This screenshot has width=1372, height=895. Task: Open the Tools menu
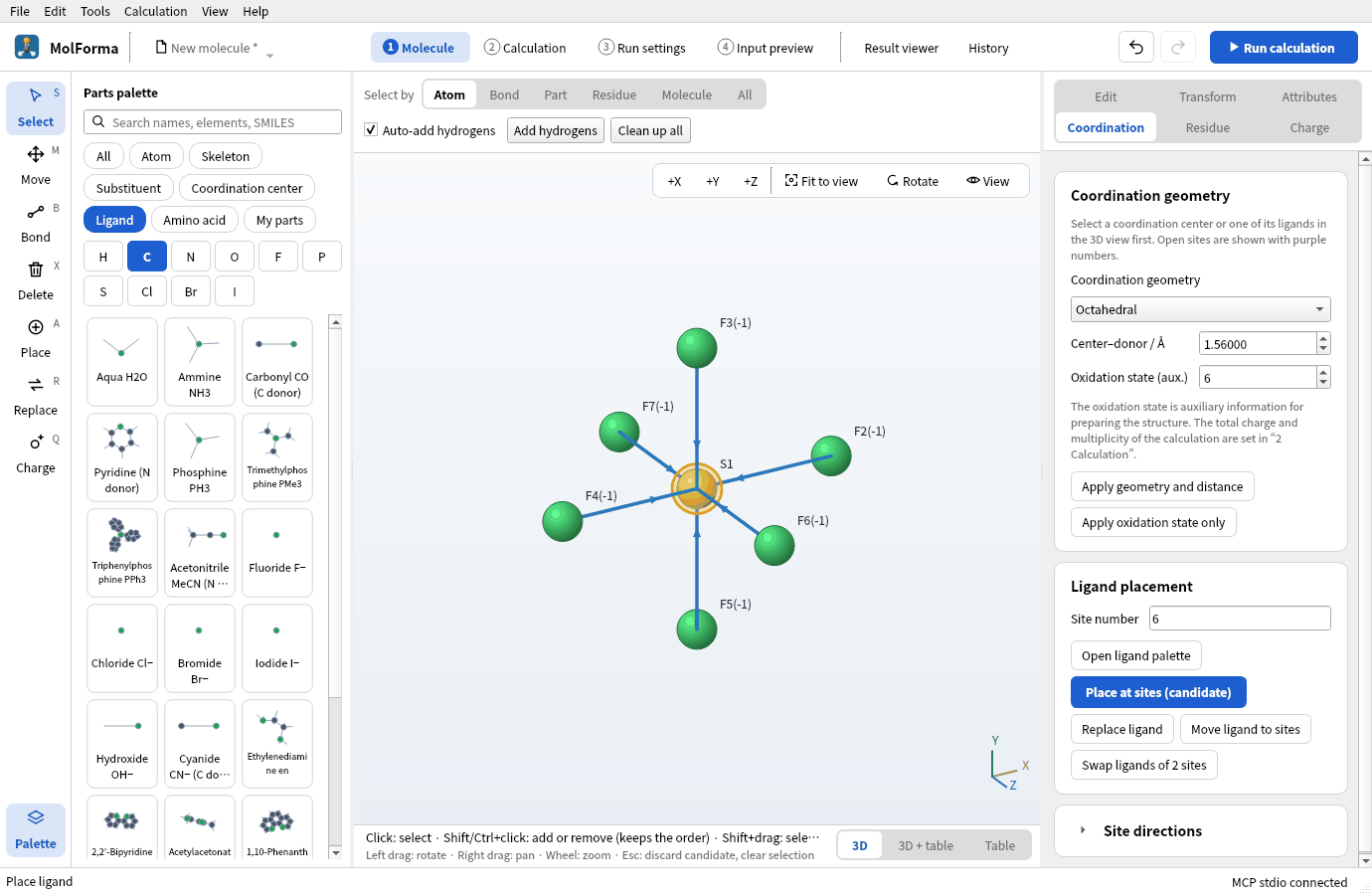[95, 11]
